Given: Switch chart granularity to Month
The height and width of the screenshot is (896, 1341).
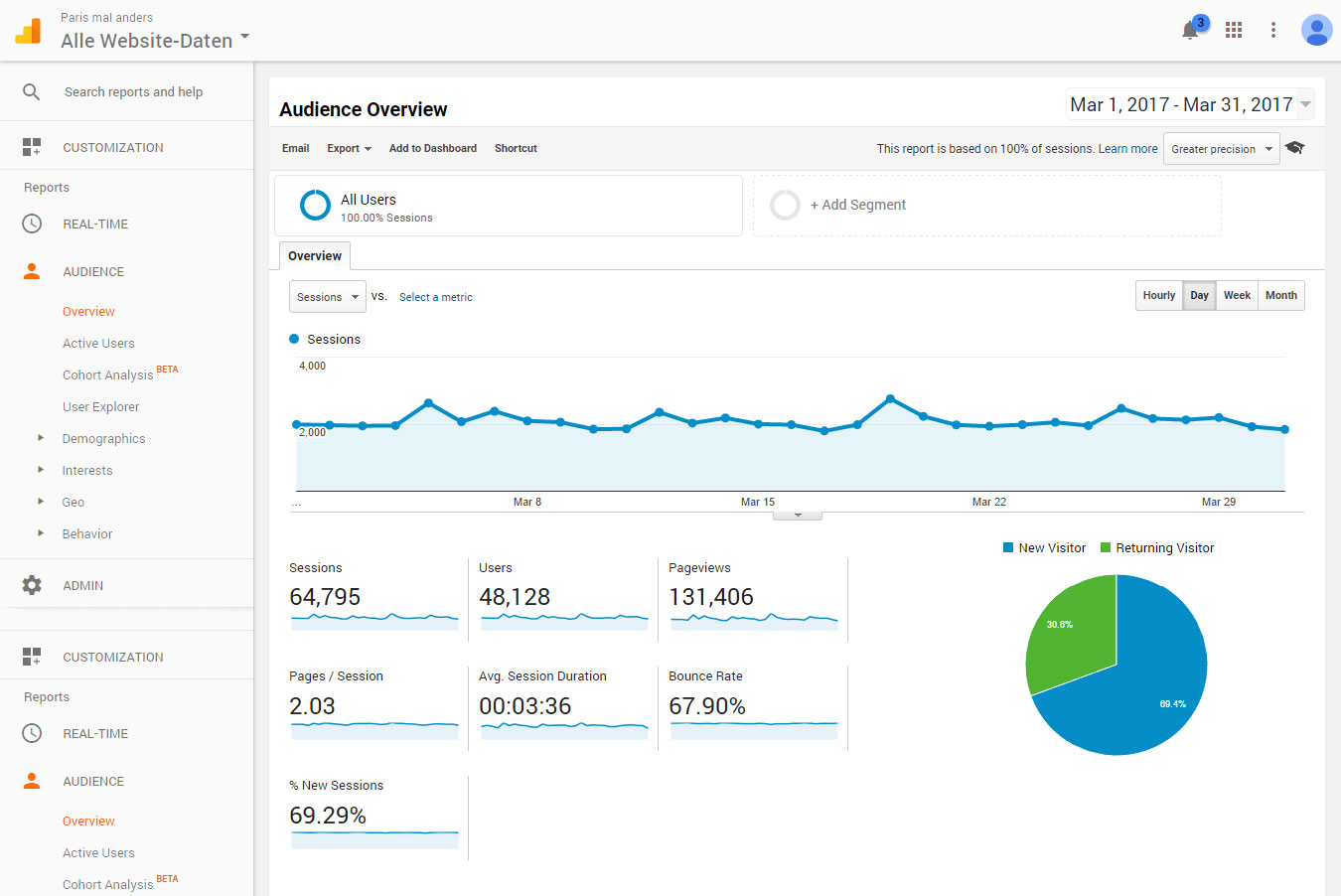Looking at the screenshot, I should pos(1281,295).
